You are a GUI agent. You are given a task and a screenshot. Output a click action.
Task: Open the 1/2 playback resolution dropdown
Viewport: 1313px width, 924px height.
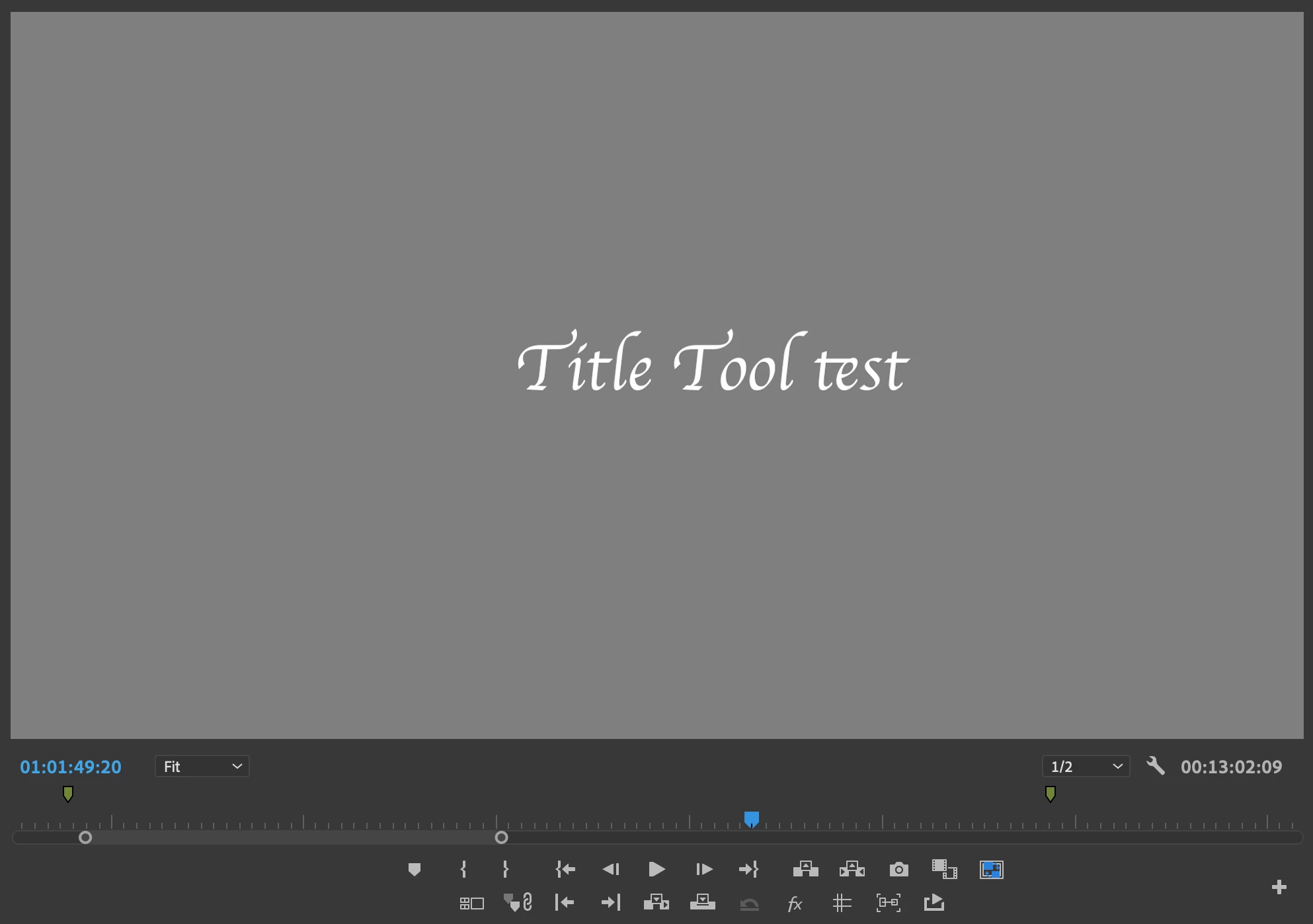tap(1086, 766)
